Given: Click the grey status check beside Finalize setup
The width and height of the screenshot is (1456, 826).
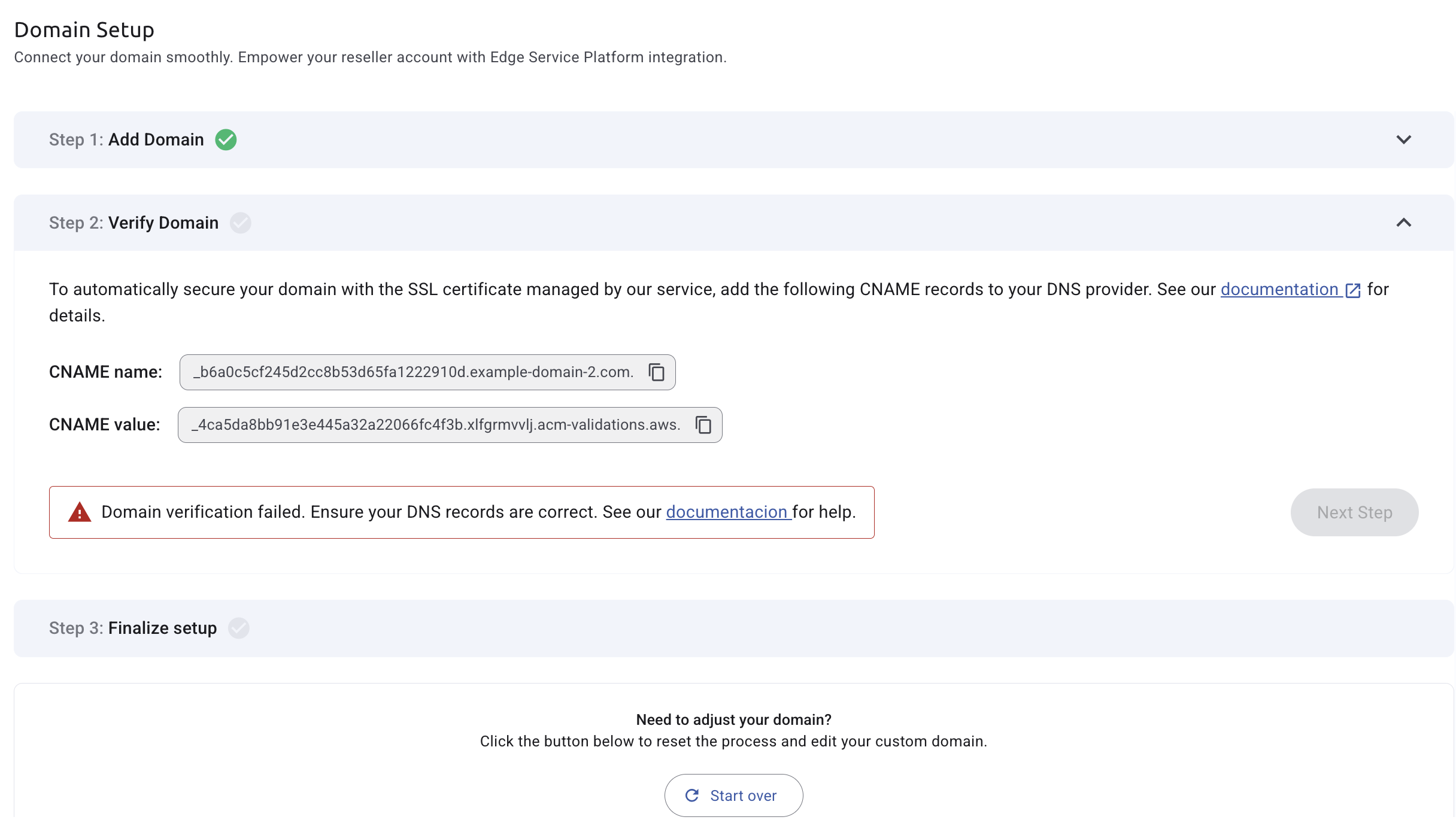Looking at the screenshot, I should click(239, 628).
